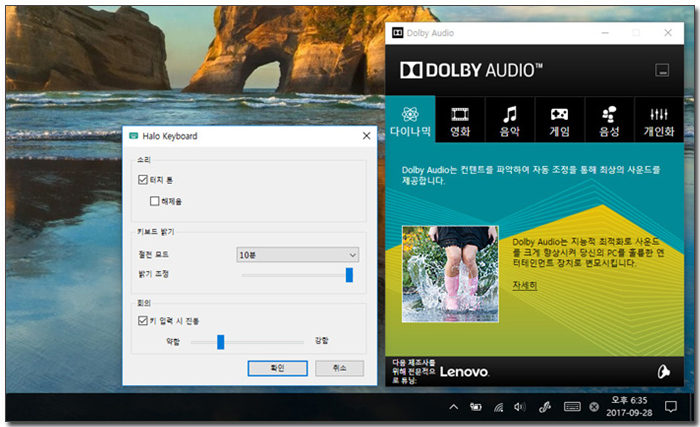
Task: Select the Dynamic (다이나믹) atom icon tab
Action: 410,119
